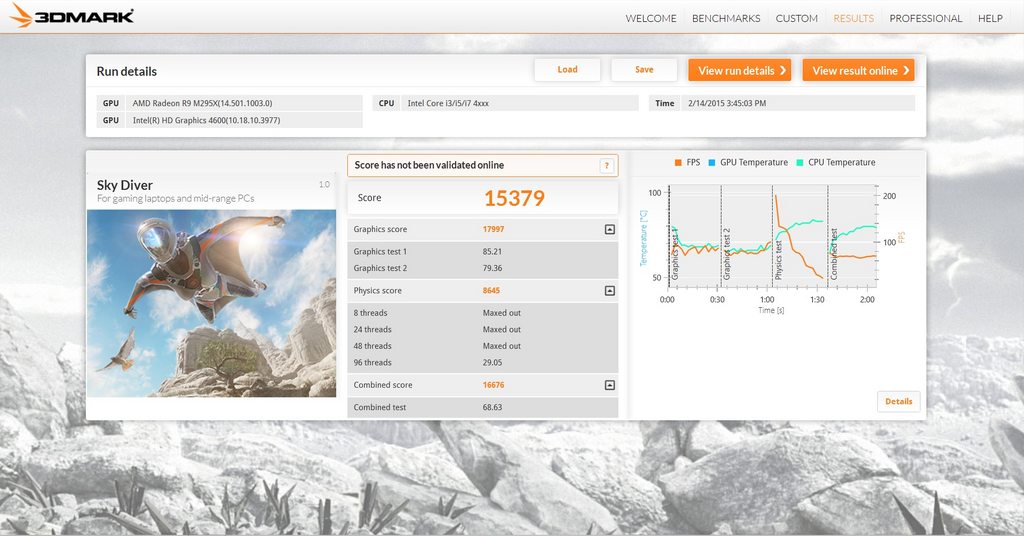Screen dimensions: 1024x536
Task: Click Graphics test 2 value 79.36
Action: pos(492,268)
